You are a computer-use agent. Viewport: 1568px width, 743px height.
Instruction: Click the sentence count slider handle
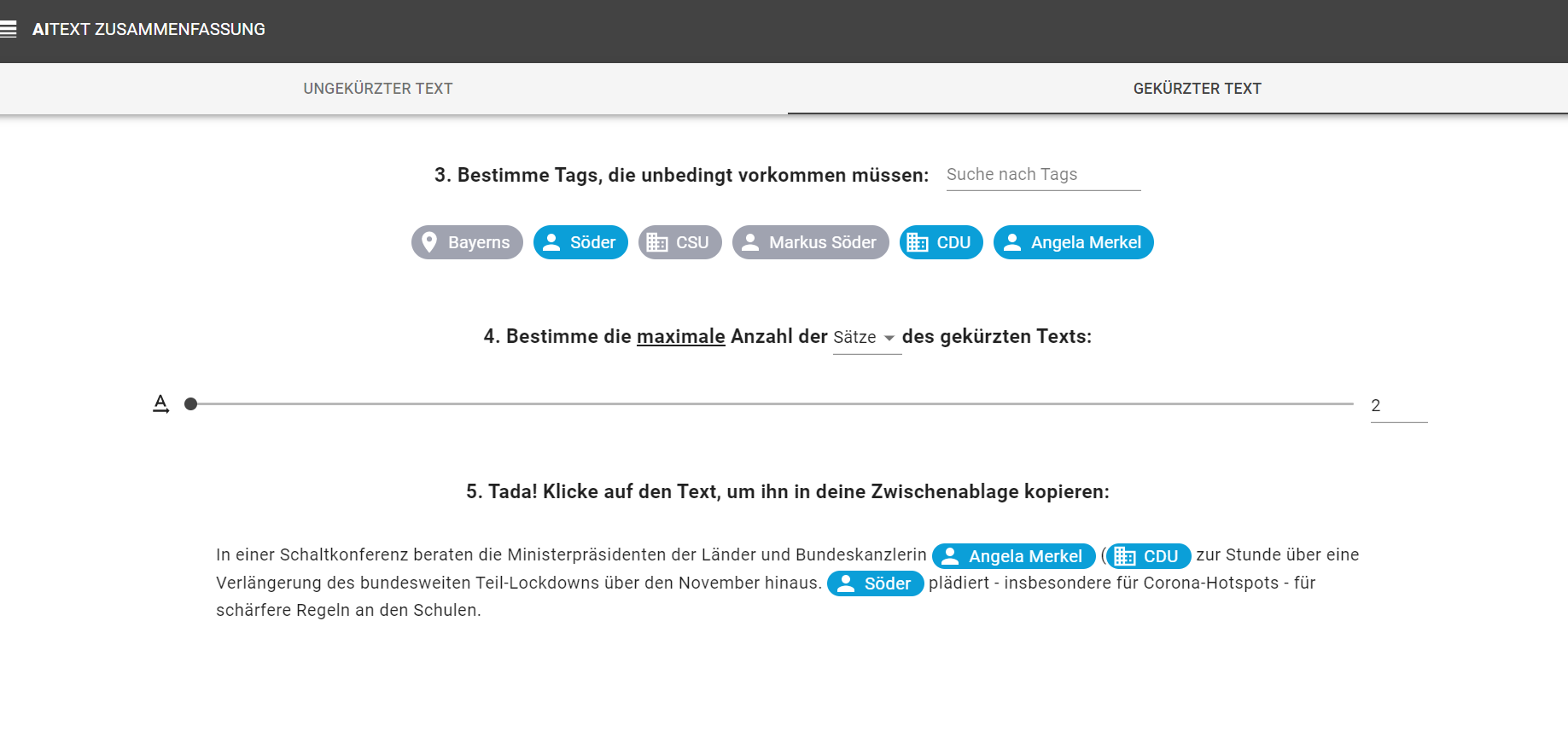click(x=191, y=403)
